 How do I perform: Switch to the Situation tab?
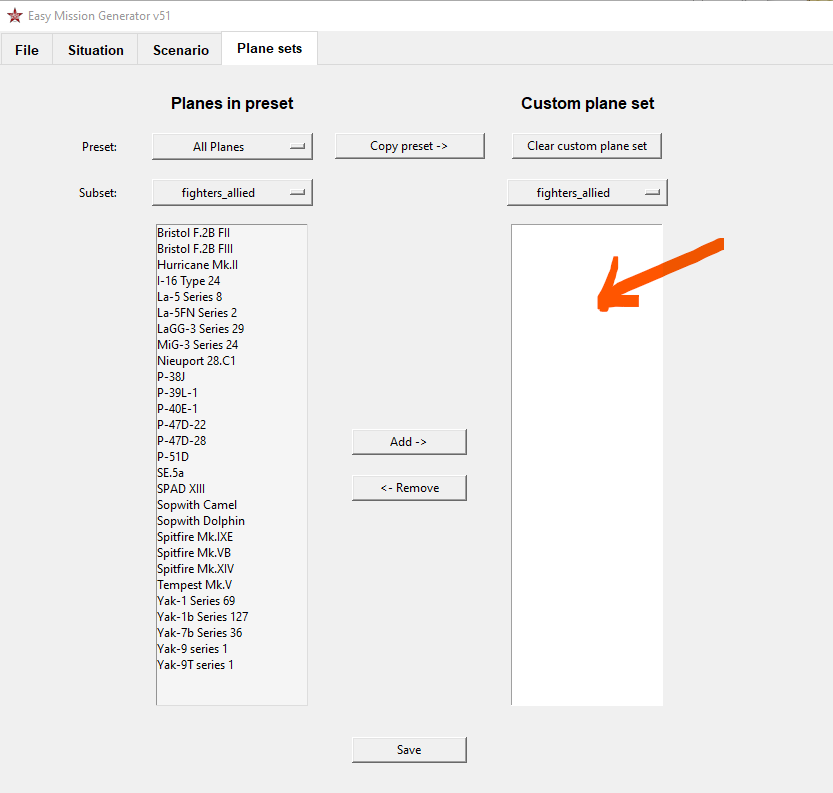[x=96, y=50]
